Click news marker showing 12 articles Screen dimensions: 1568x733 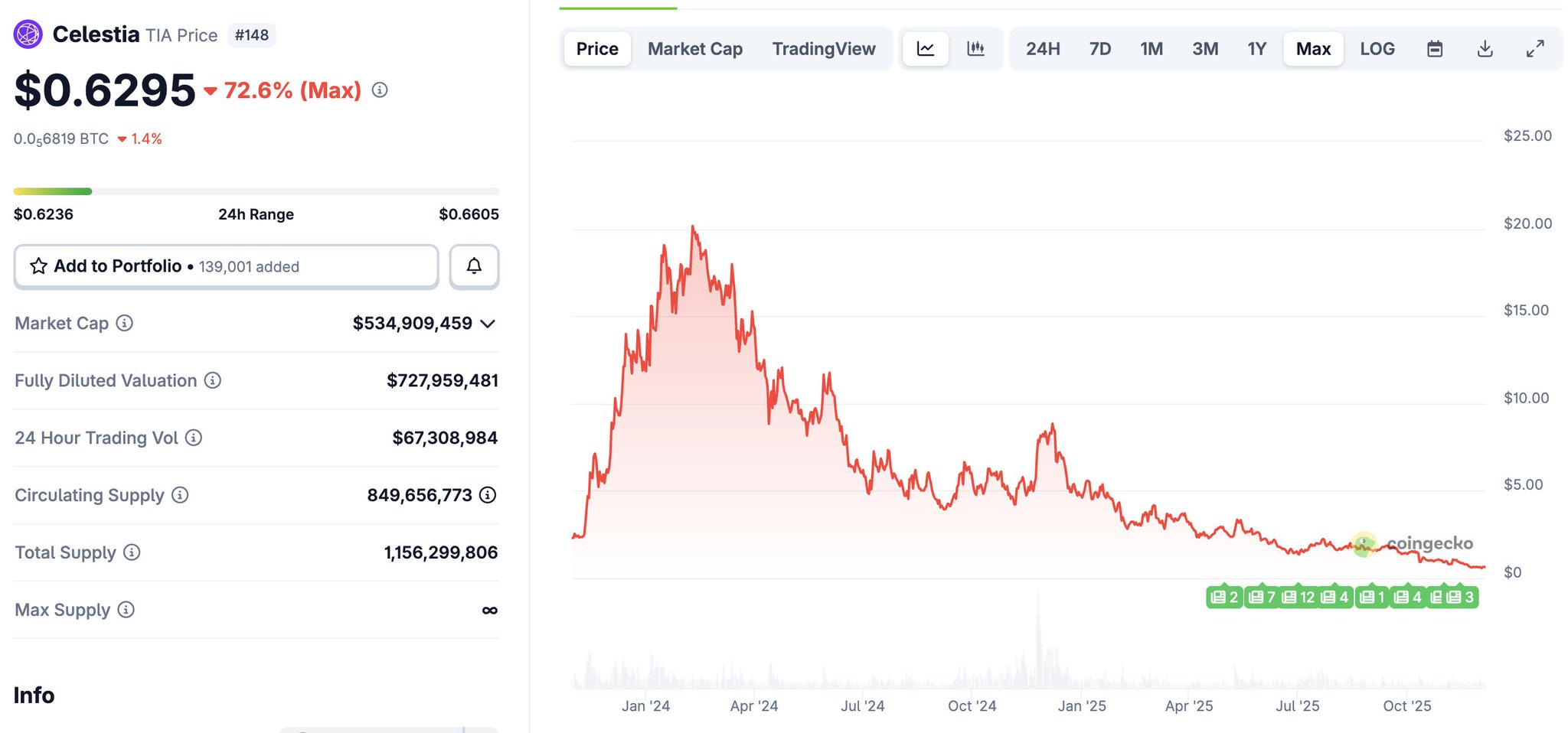1298,597
